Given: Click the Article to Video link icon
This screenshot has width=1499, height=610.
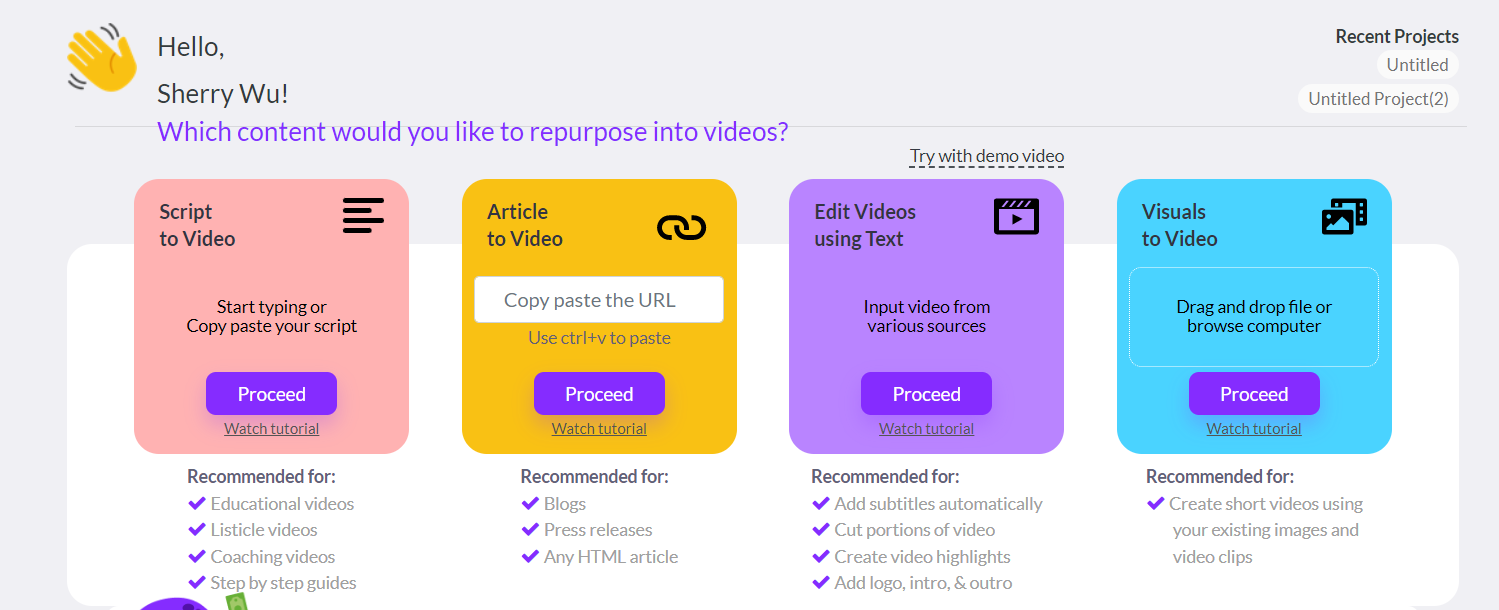Looking at the screenshot, I should point(681,228).
